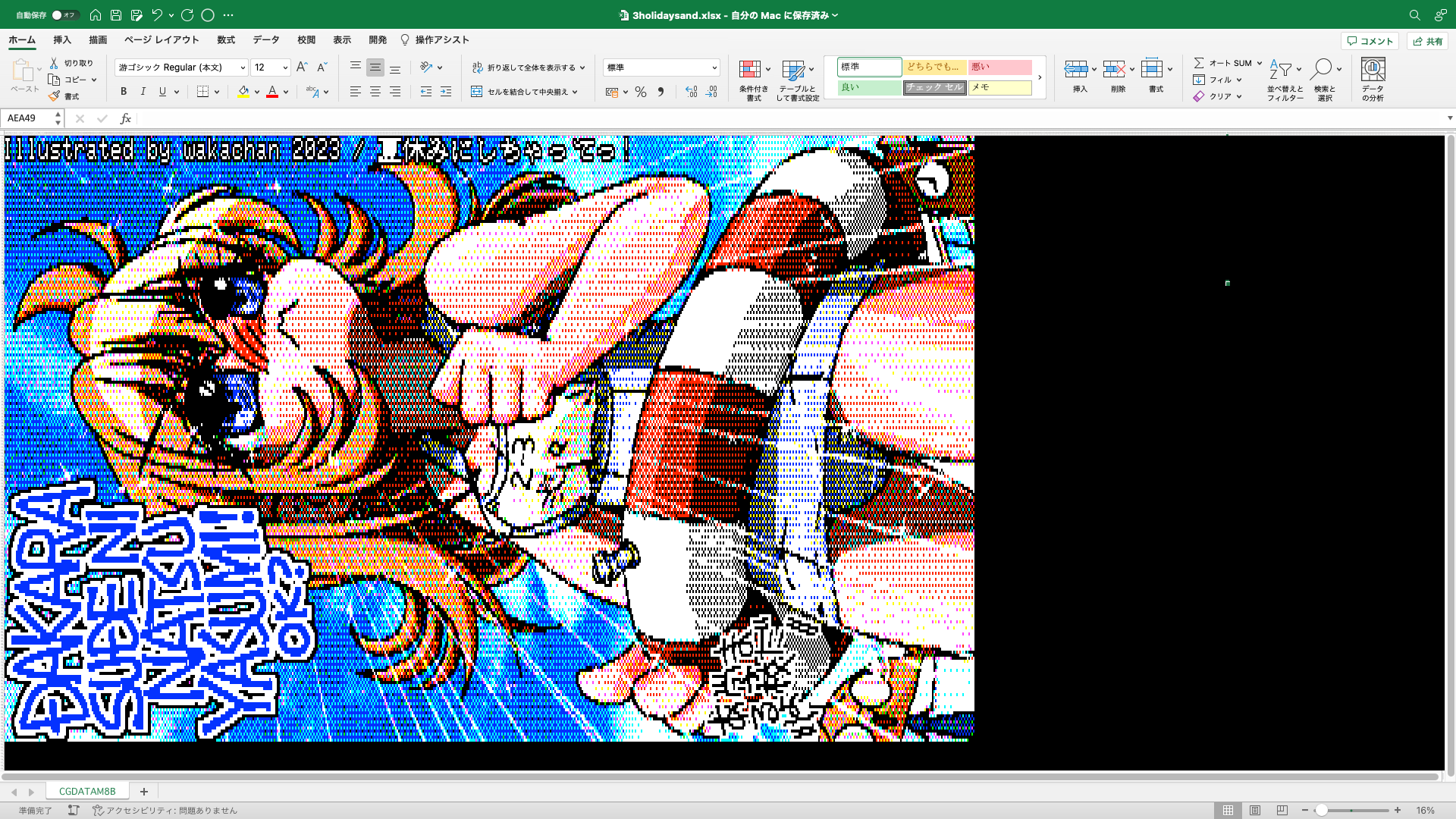
Task: Decrease font size with small A icon
Action: tap(322, 67)
